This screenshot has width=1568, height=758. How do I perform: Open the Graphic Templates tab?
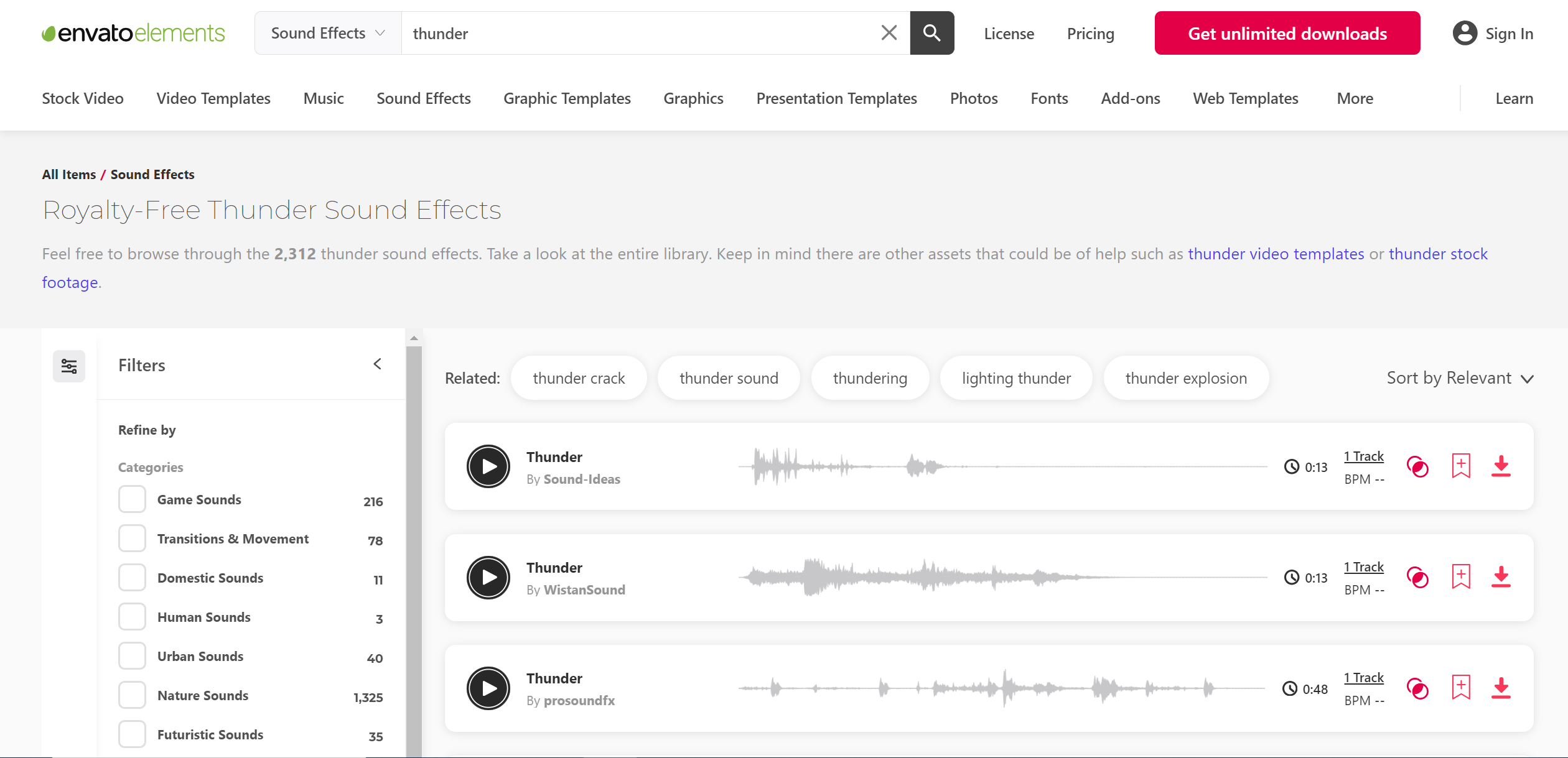click(566, 98)
